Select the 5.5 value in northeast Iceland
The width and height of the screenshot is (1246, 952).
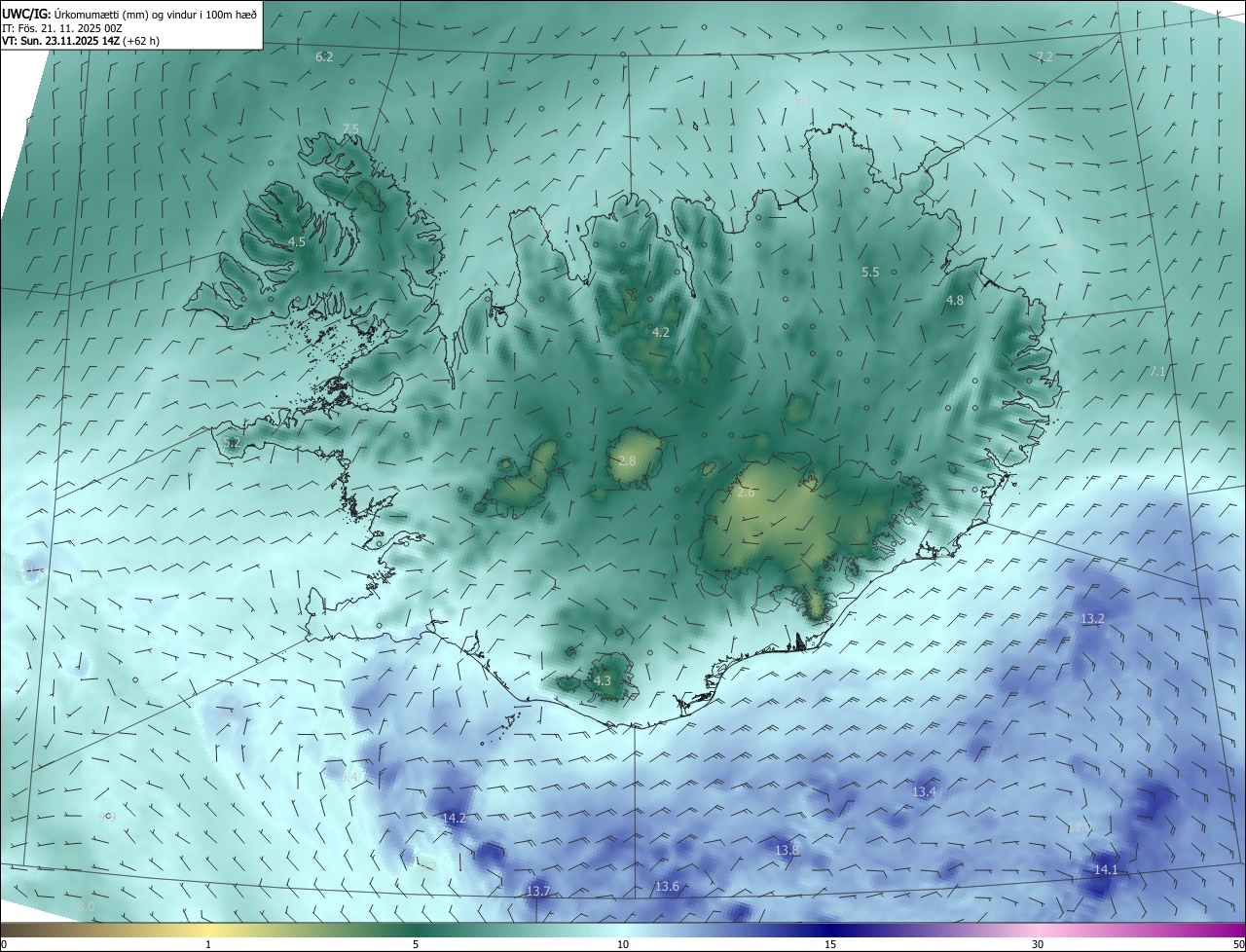click(x=871, y=273)
